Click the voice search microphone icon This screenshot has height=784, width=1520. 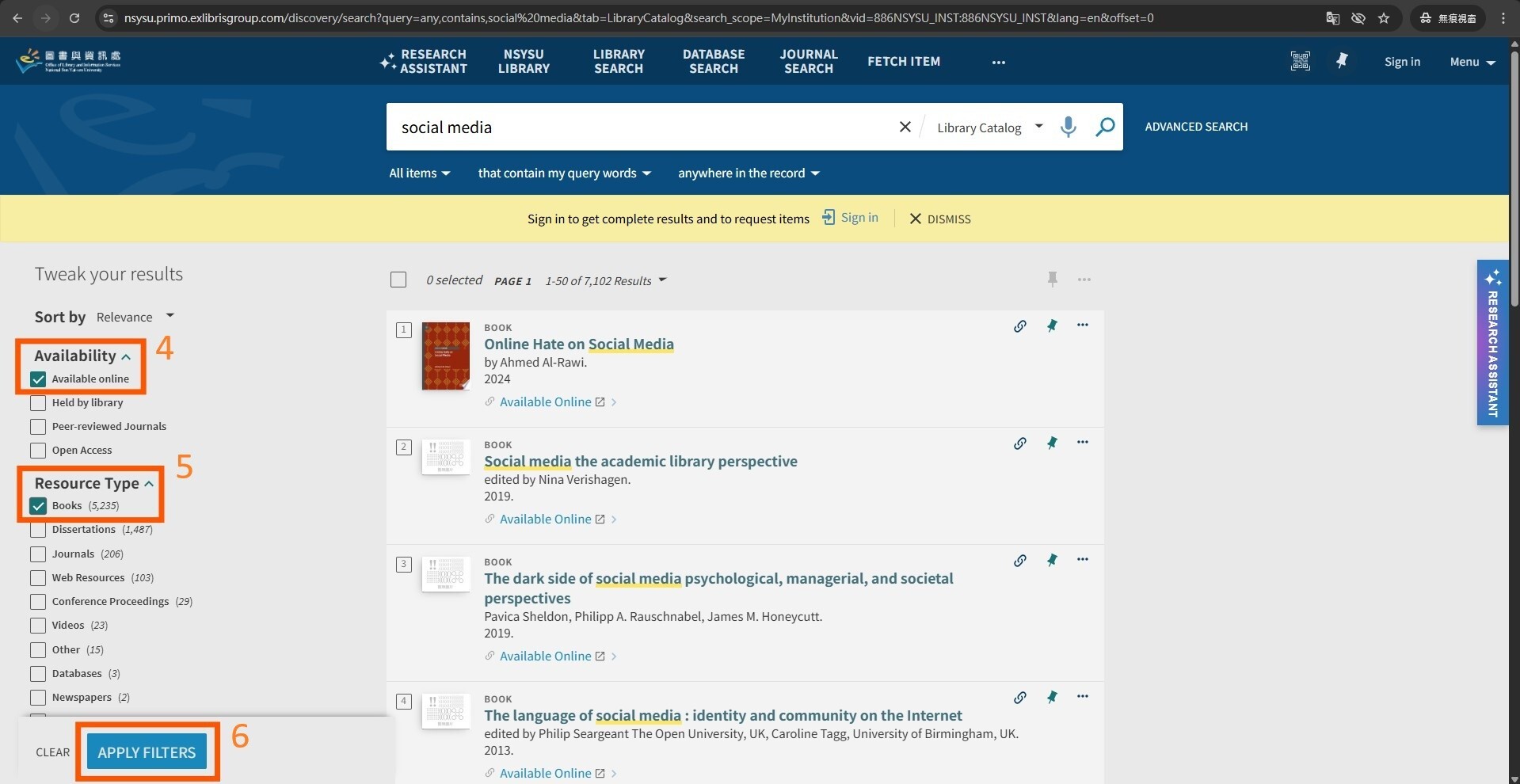[1068, 127]
